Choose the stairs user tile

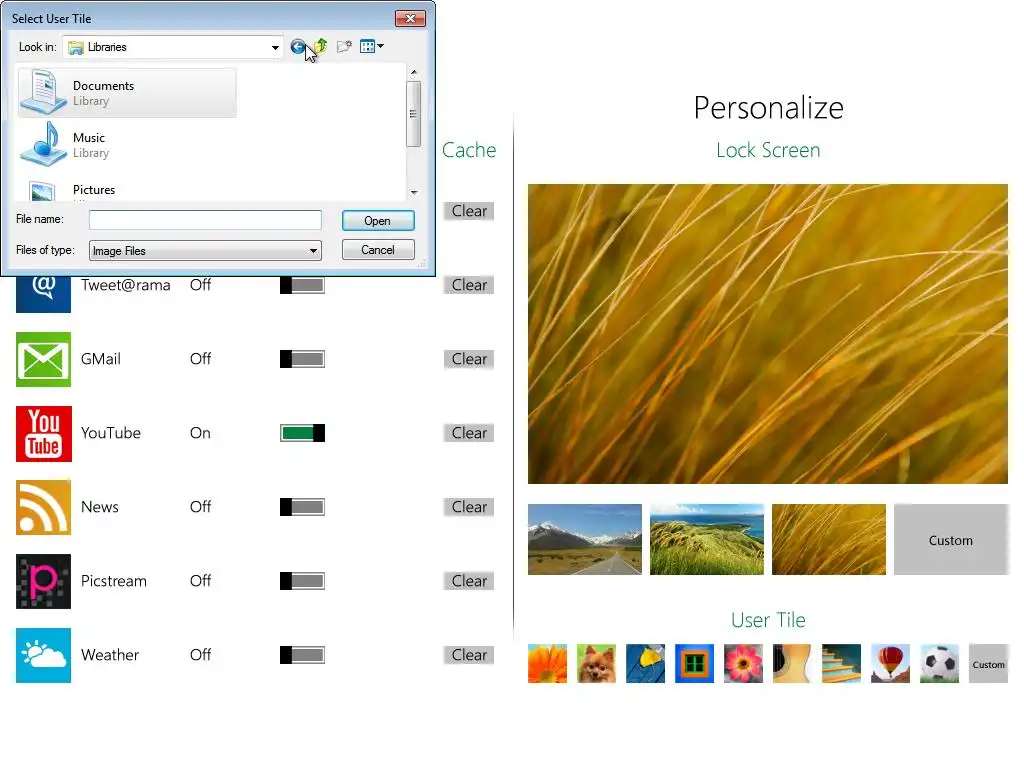(x=841, y=664)
